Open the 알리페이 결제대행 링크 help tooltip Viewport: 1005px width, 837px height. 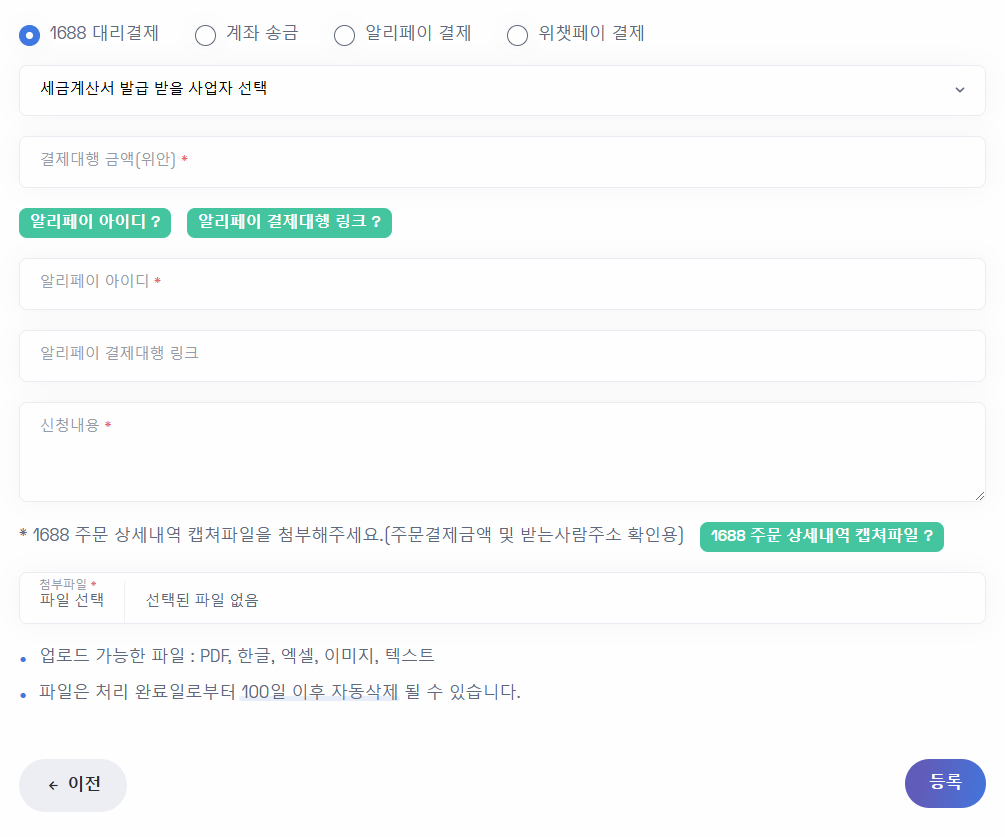pos(288,222)
